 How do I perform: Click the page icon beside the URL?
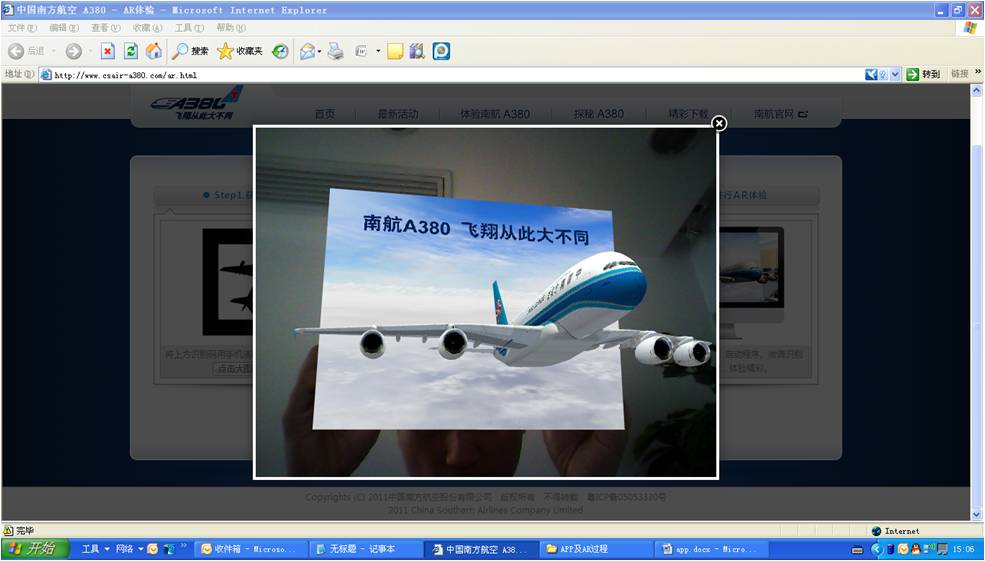click(x=46, y=75)
